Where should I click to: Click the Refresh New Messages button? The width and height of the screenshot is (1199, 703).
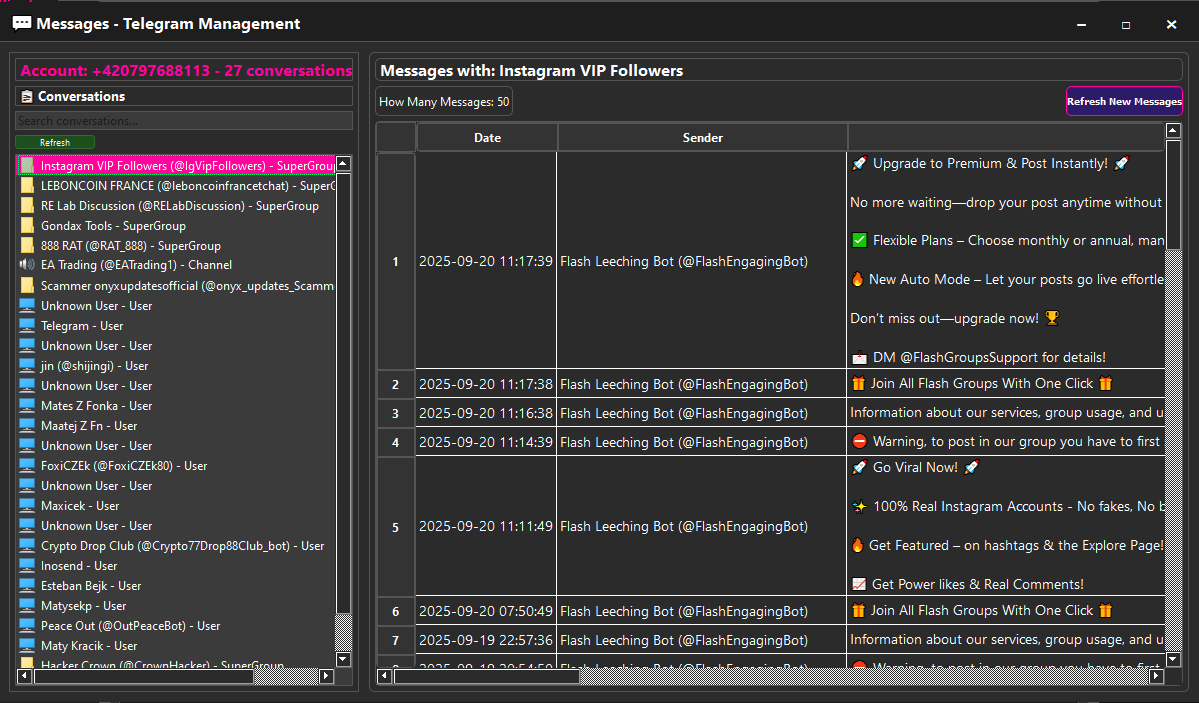(x=1124, y=101)
